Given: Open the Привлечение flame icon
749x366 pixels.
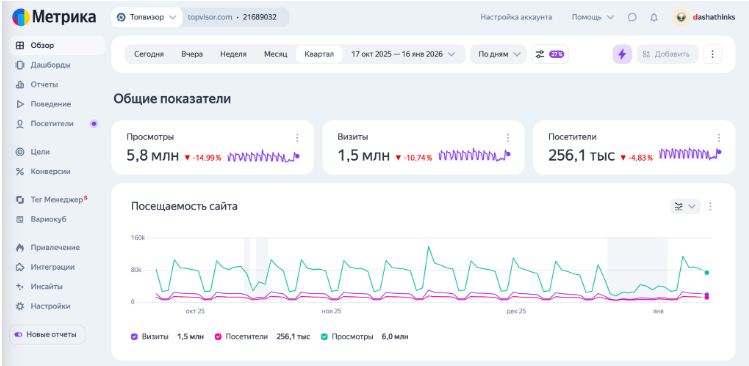Looking at the screenshot, I should click(x=20, y=248).
